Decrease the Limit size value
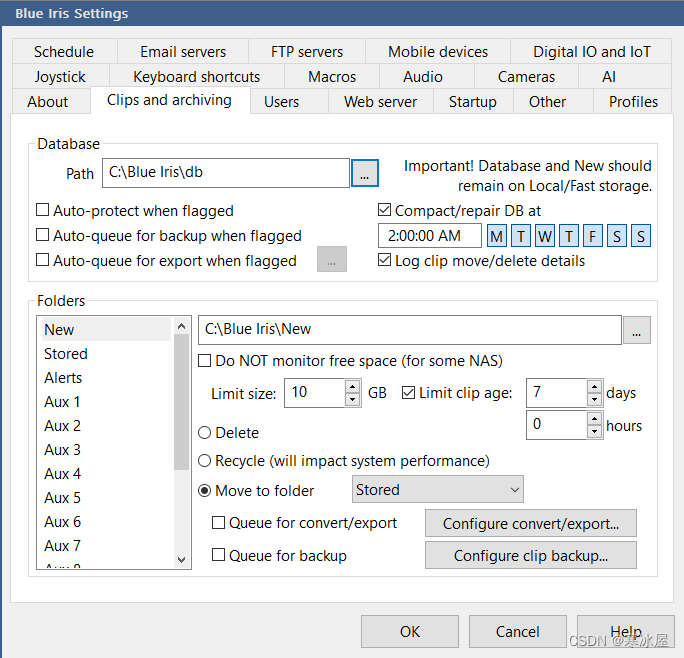Viewport: 684px width, 658px height. (x=352, y=399)
